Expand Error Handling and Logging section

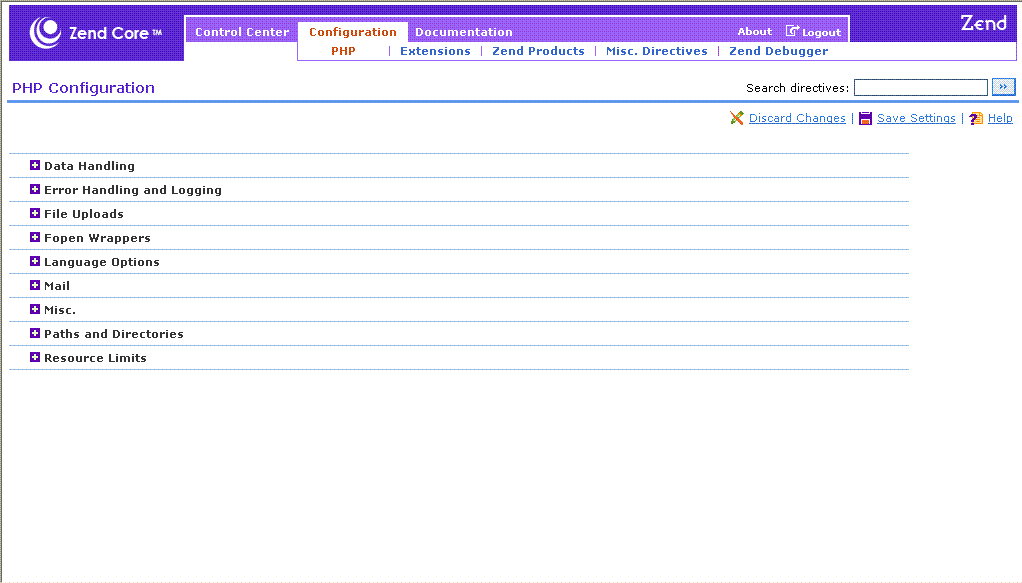click(x=35, y=189)
